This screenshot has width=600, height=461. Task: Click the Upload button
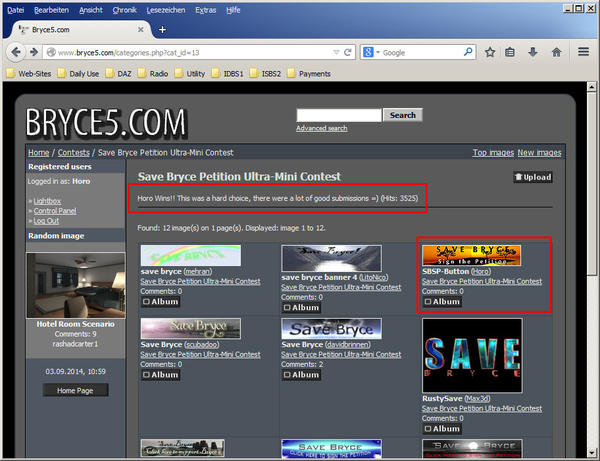(x=533, y=177)
